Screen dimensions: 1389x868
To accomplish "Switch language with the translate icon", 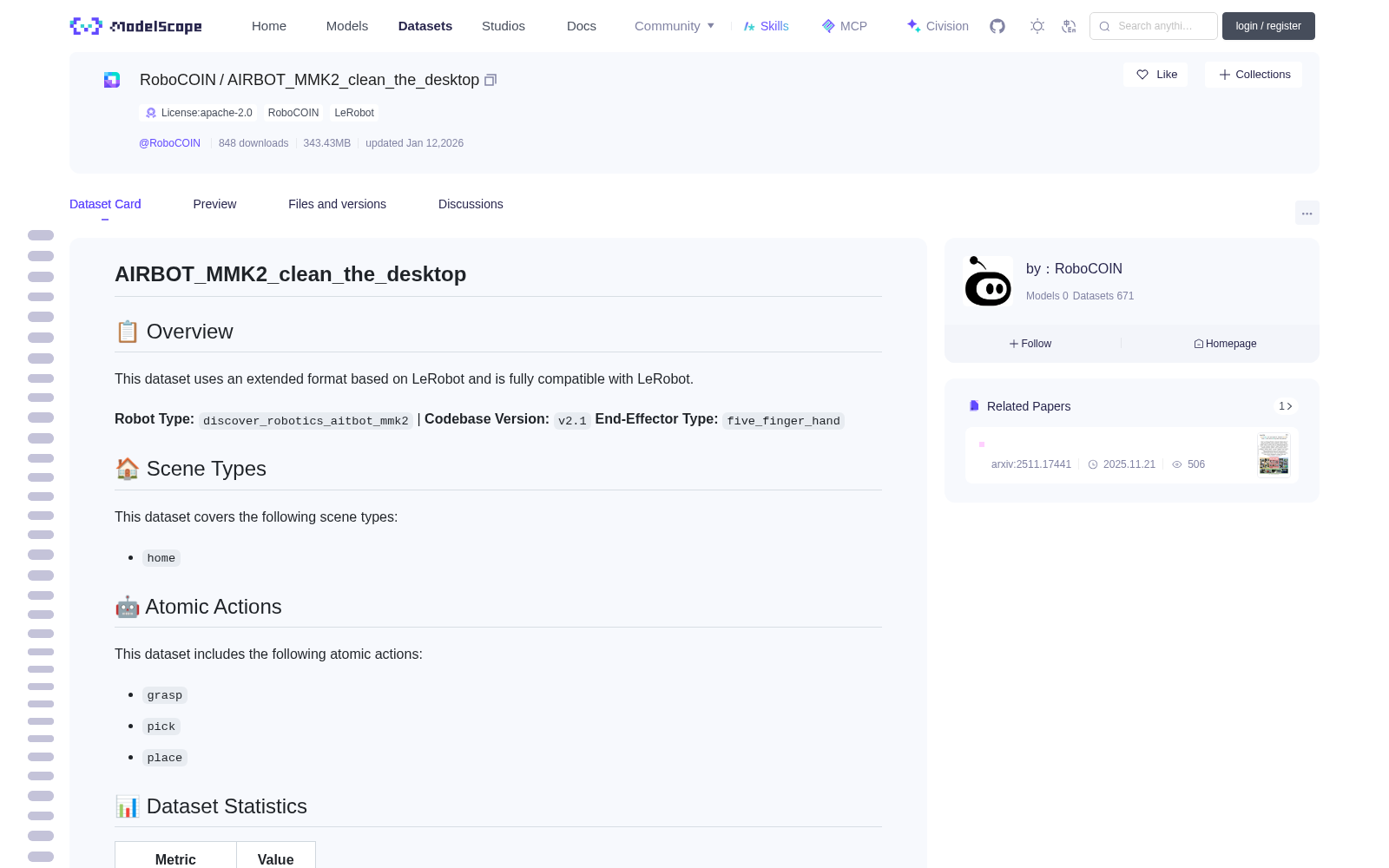I will coord(1070,26).
